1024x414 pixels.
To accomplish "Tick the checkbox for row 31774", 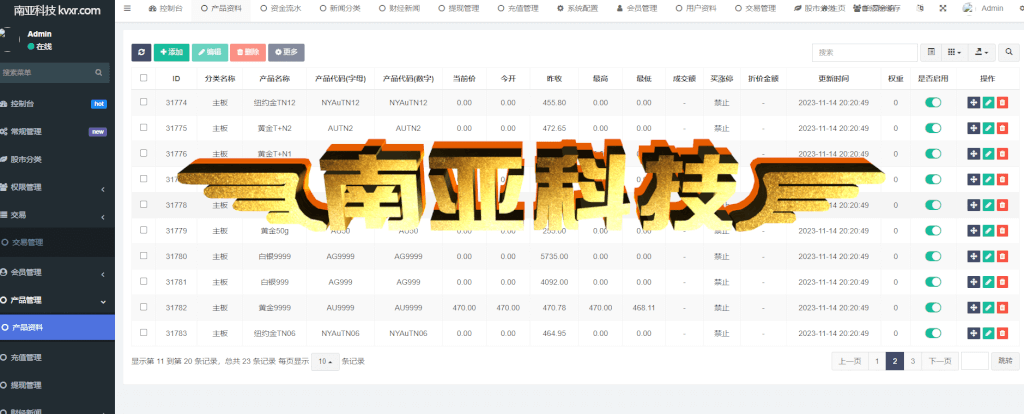I will pos(144,102).
